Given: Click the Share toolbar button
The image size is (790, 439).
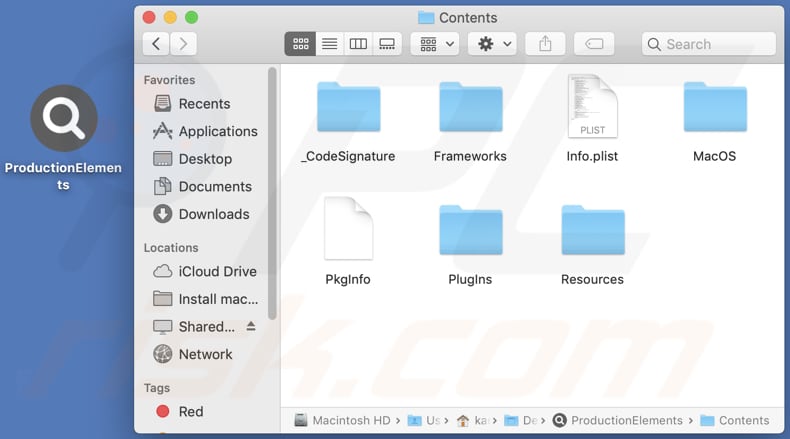Looking at the screenshot, I should [545, 44].
